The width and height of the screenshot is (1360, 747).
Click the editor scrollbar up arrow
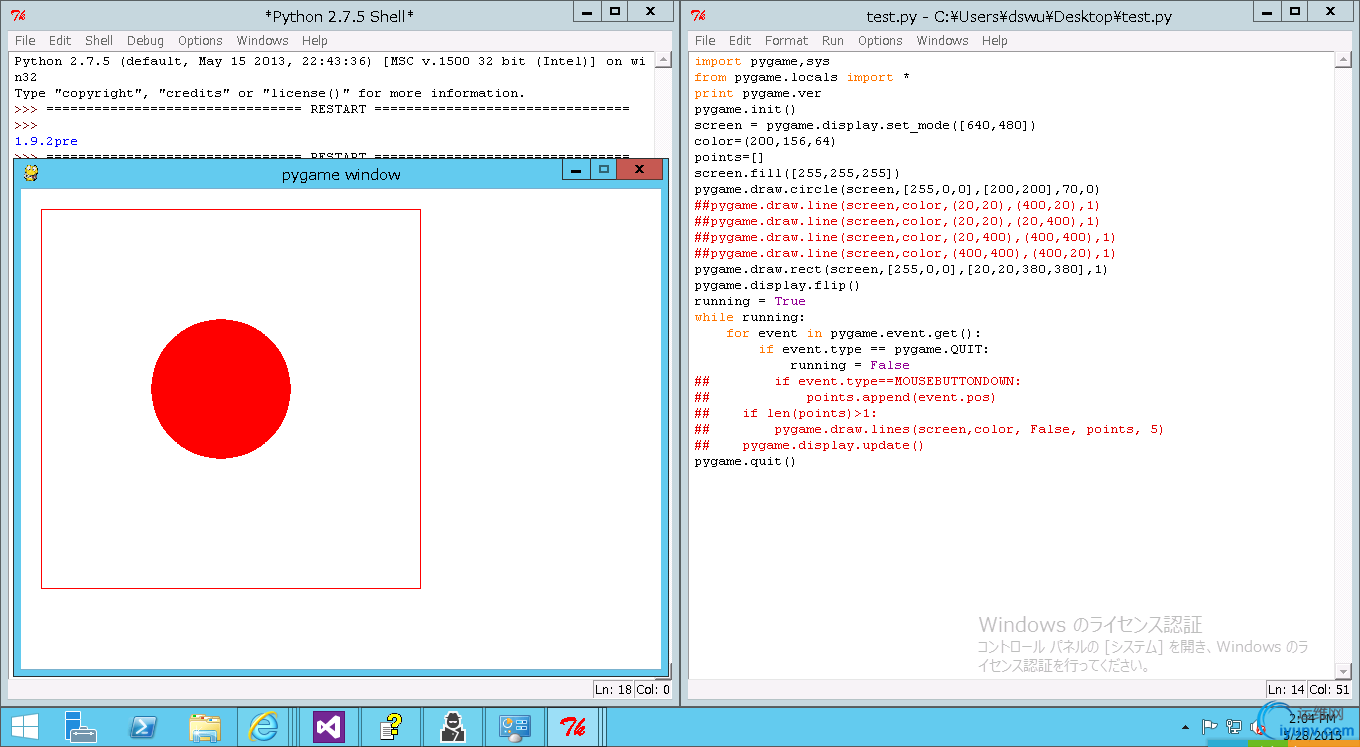[1344, 61]
